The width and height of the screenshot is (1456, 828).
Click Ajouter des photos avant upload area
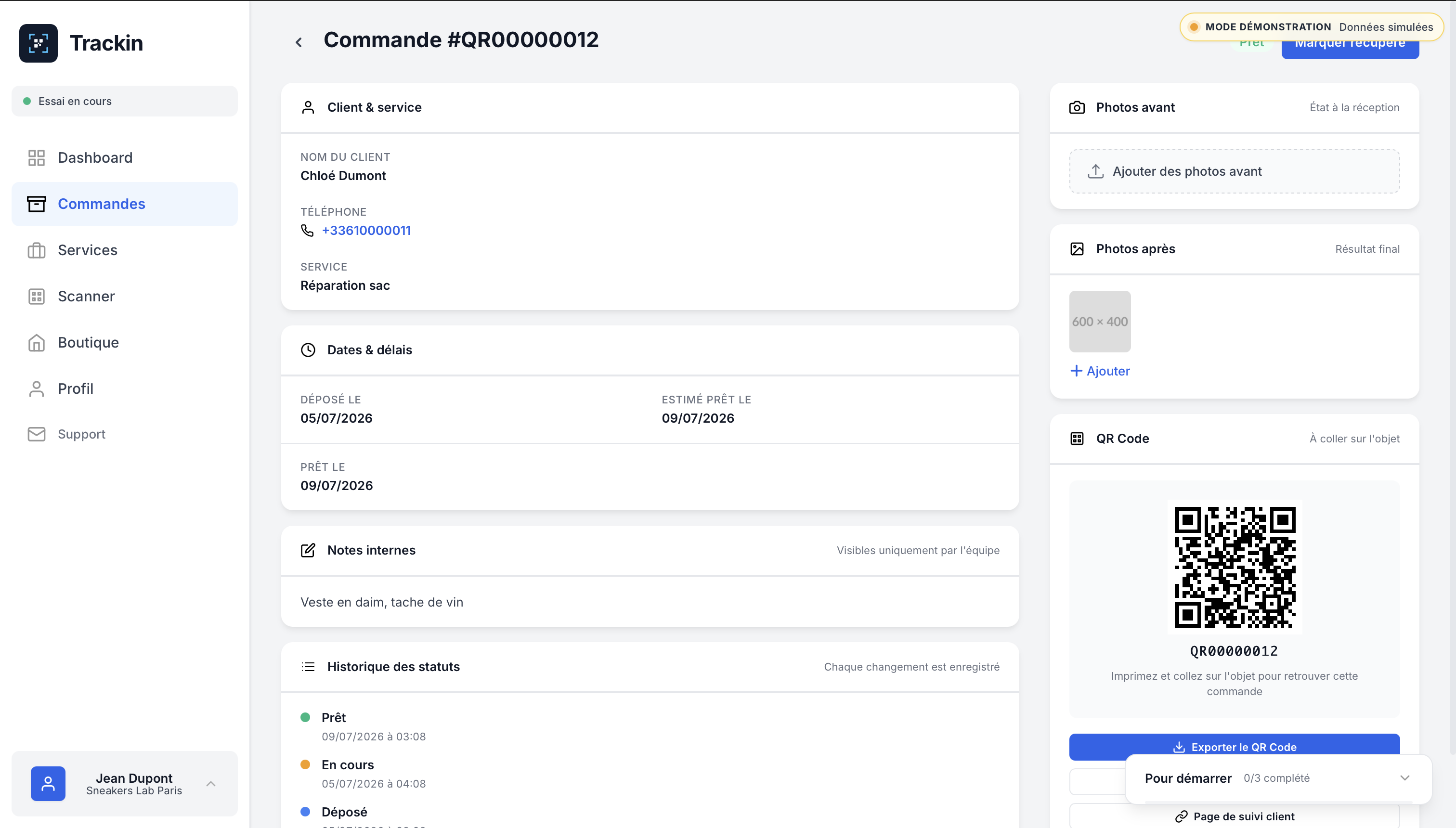pyautogui.click(x=1234, y=171)
